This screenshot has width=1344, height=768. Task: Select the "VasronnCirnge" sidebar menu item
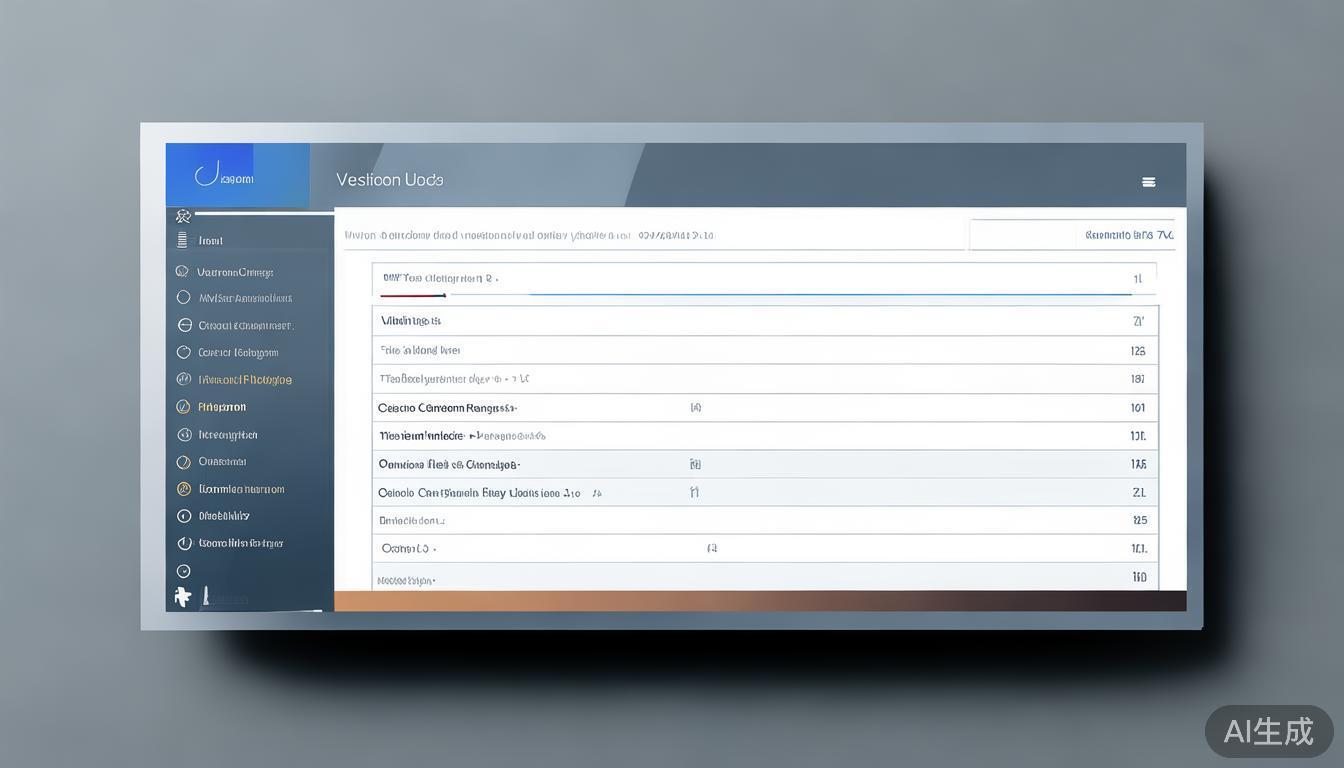(x=235, y=272)
